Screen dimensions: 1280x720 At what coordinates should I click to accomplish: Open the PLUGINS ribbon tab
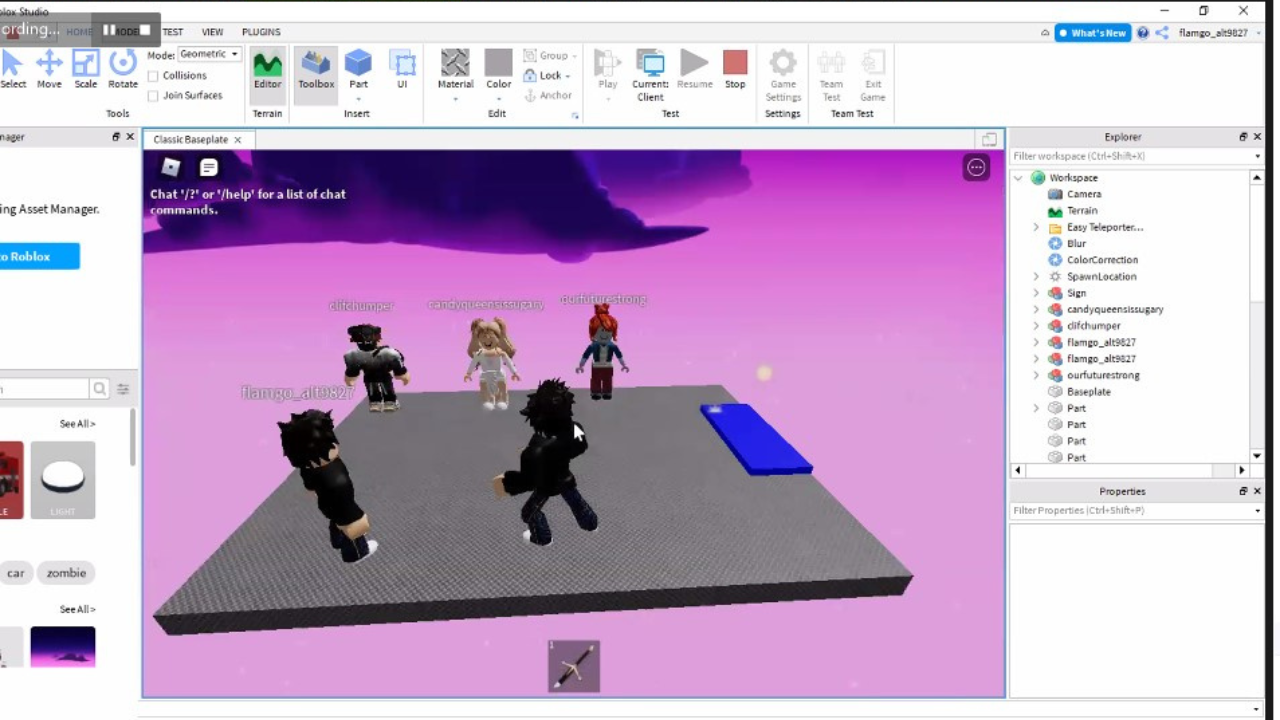click(261, 32)
